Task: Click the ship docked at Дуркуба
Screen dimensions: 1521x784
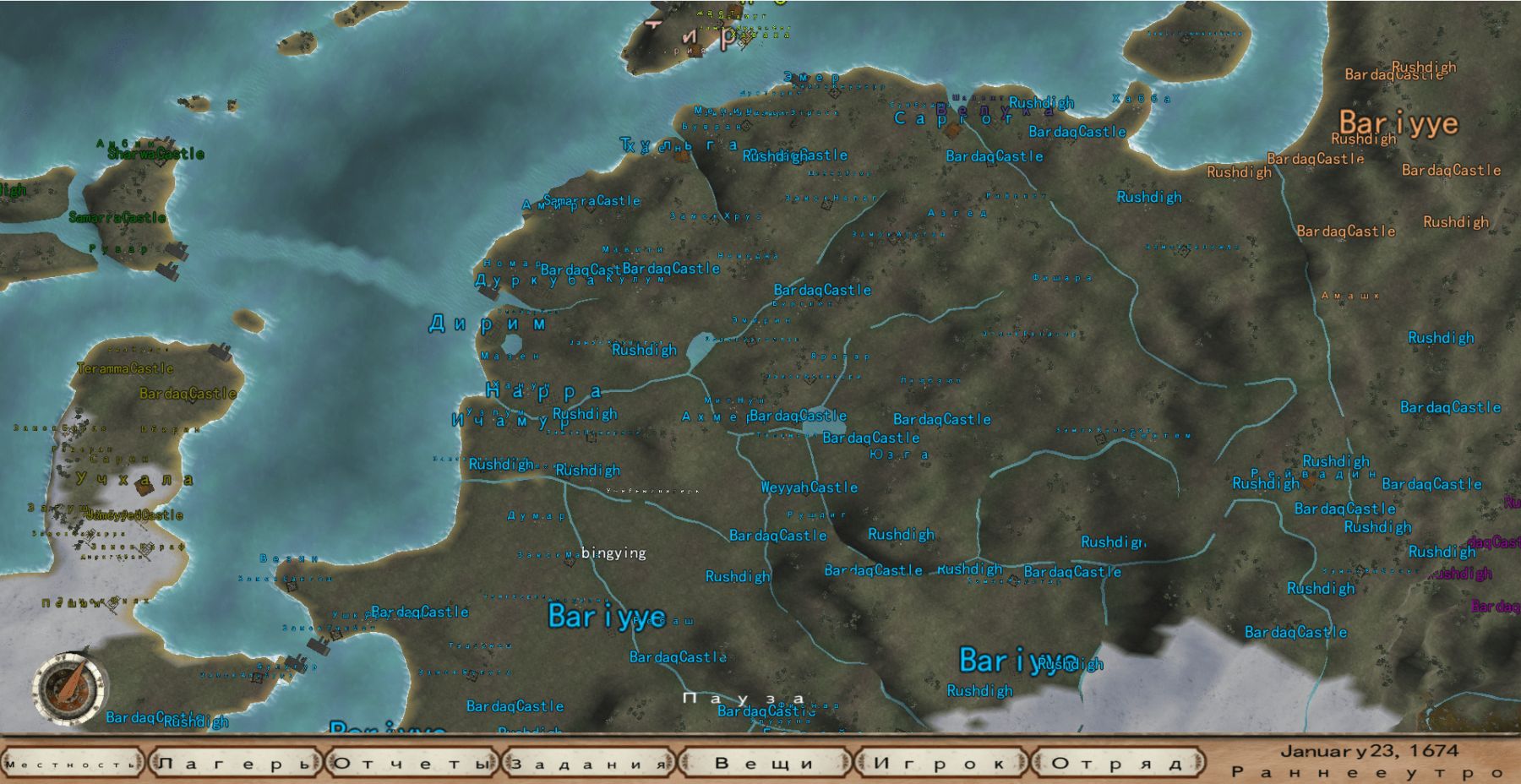Action: [x=488, y=291]
